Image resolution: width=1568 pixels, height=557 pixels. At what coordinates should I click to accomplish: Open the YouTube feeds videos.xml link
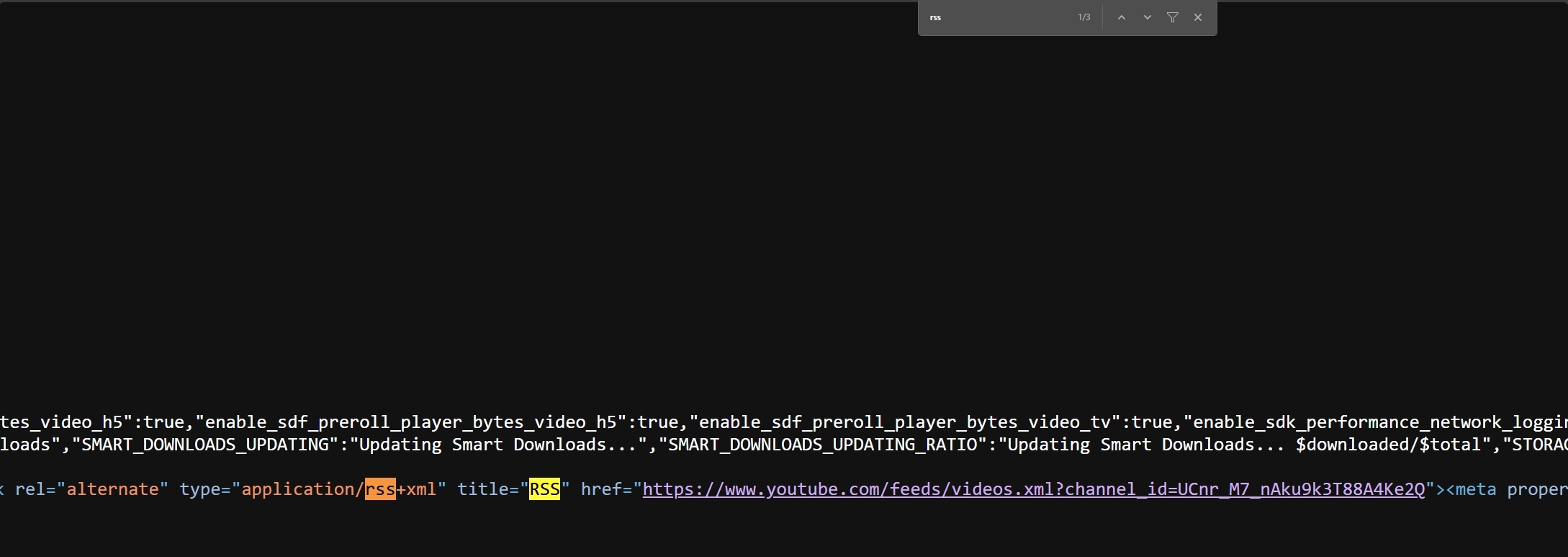coord(1033,489)
